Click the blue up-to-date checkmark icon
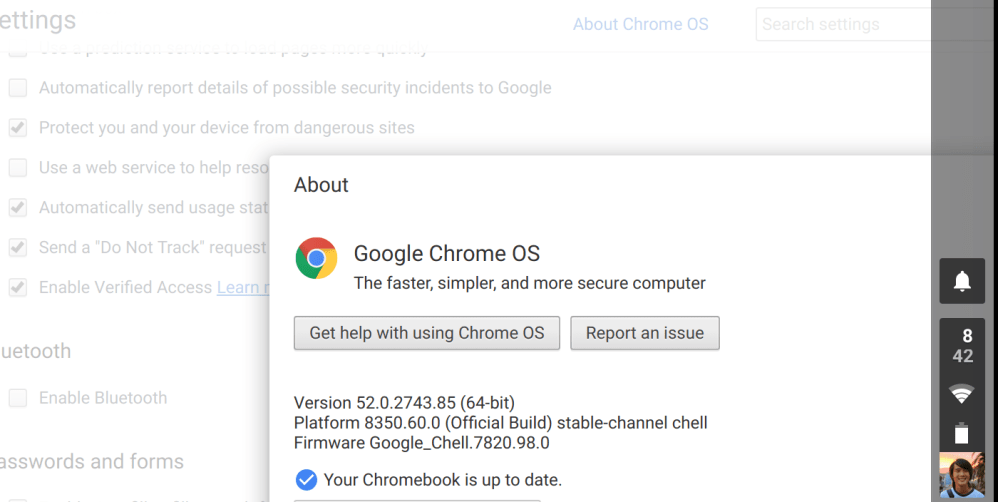The width and height of the screenshot is (998, 502). pyautogui.click(x=307, y=480)
